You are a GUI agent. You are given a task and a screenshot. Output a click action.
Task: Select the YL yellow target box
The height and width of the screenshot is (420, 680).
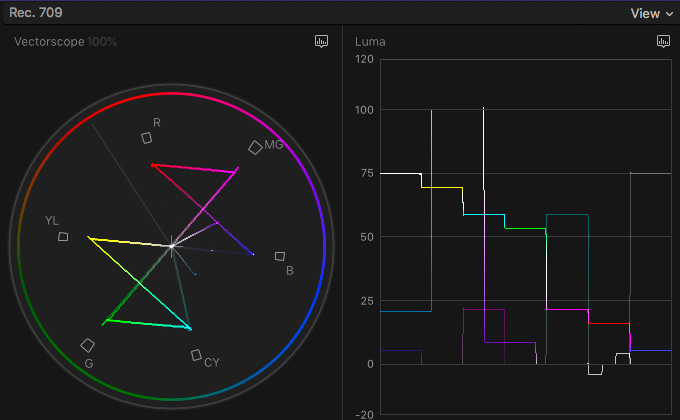coord(63,236)
